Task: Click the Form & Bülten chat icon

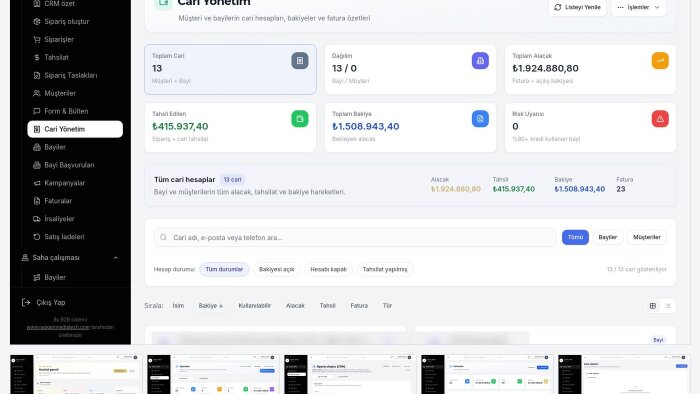Action: pyautogui.click(x=37, y=111)
